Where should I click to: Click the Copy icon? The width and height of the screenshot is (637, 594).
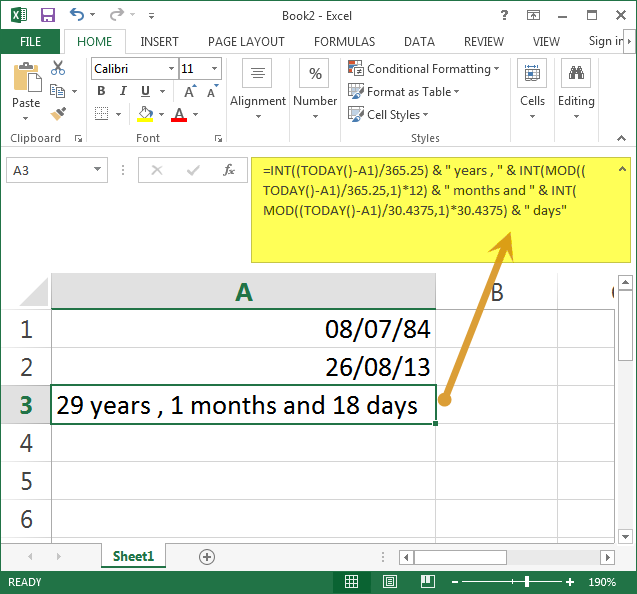pyautogui.click(x=57, y=91)
